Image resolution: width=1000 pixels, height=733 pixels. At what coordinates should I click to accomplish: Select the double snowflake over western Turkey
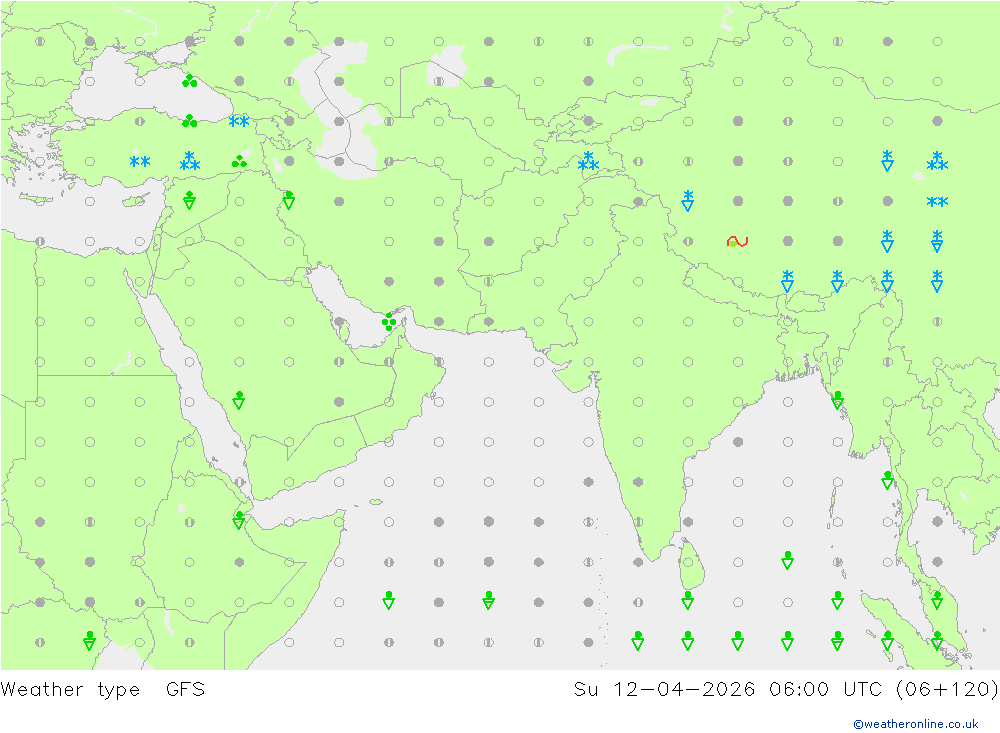140,161
